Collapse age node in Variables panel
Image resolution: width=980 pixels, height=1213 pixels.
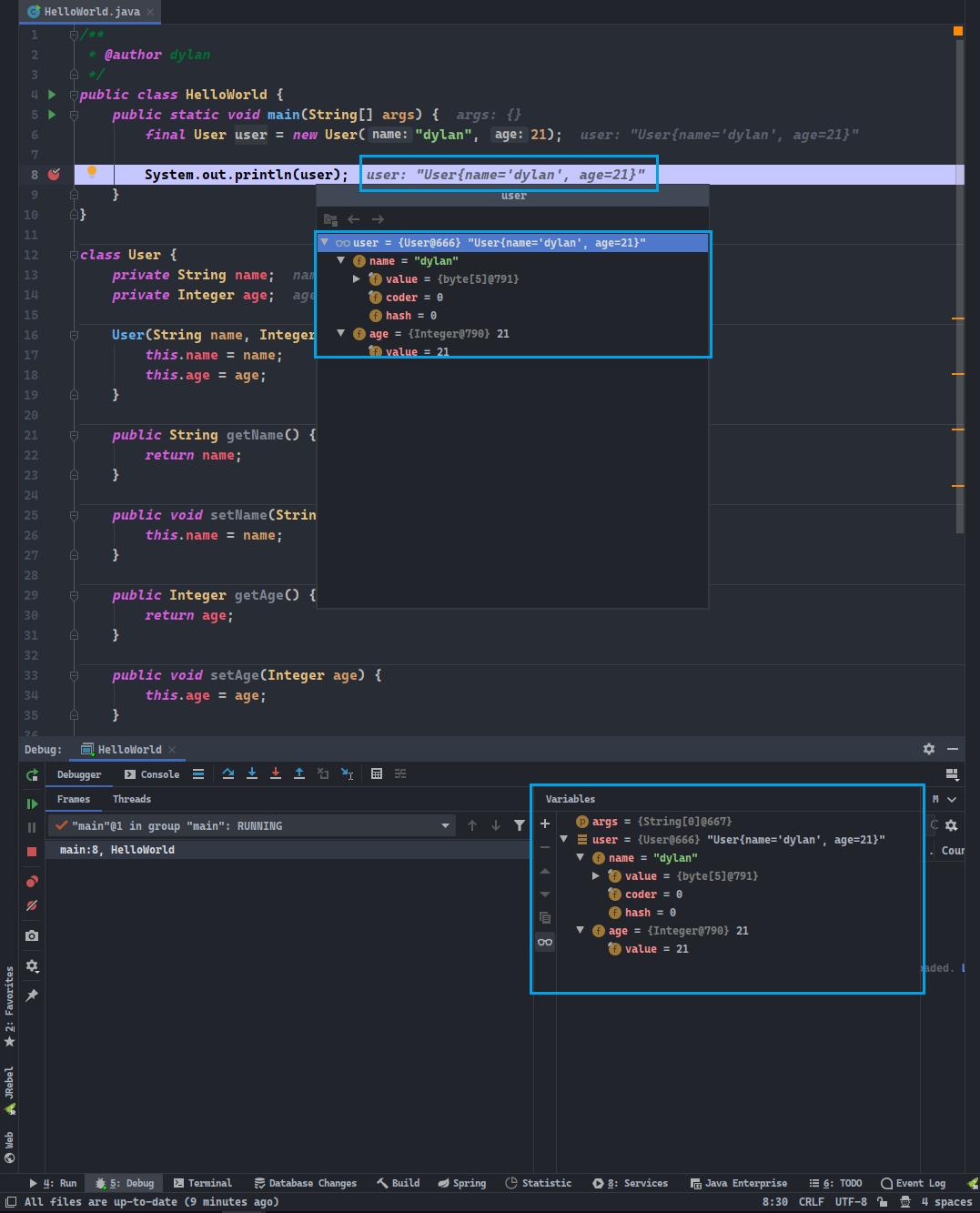click(581, 930)
